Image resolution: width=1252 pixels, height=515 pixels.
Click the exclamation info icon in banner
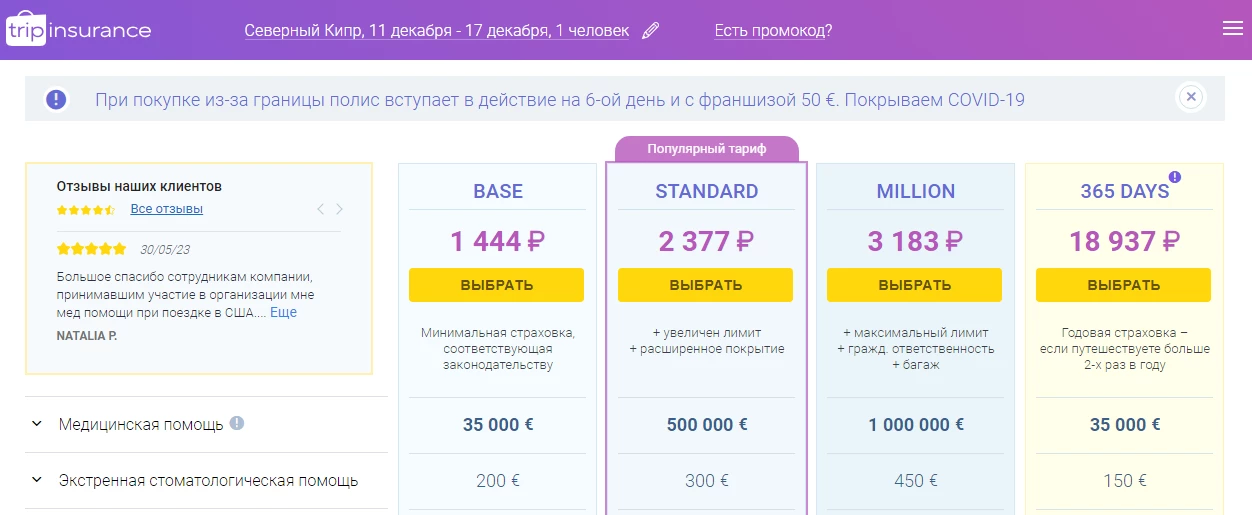(x=56, y=99)
